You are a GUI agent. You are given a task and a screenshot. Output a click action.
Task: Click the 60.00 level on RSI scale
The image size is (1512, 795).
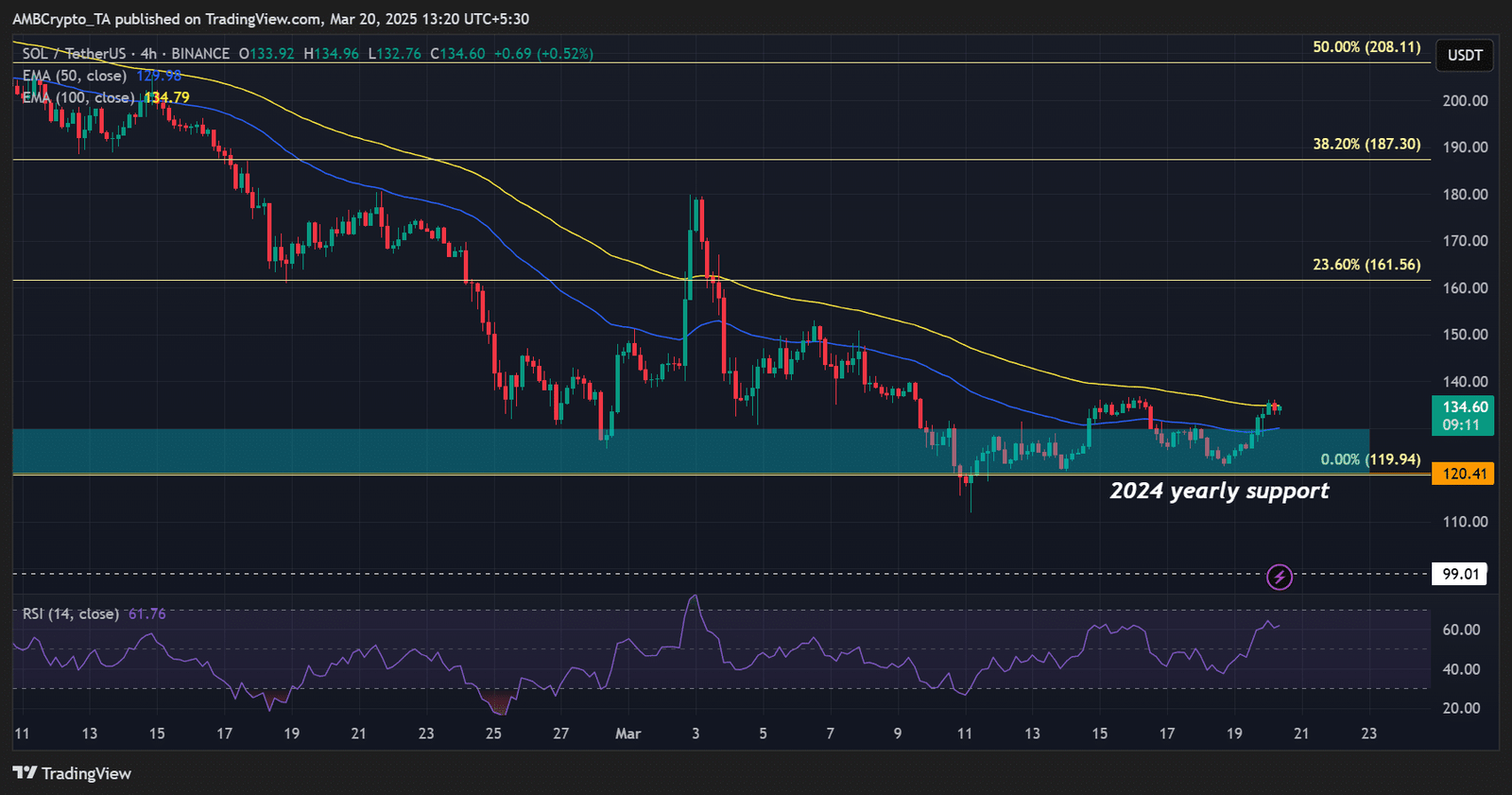(x=1461, y=631)
